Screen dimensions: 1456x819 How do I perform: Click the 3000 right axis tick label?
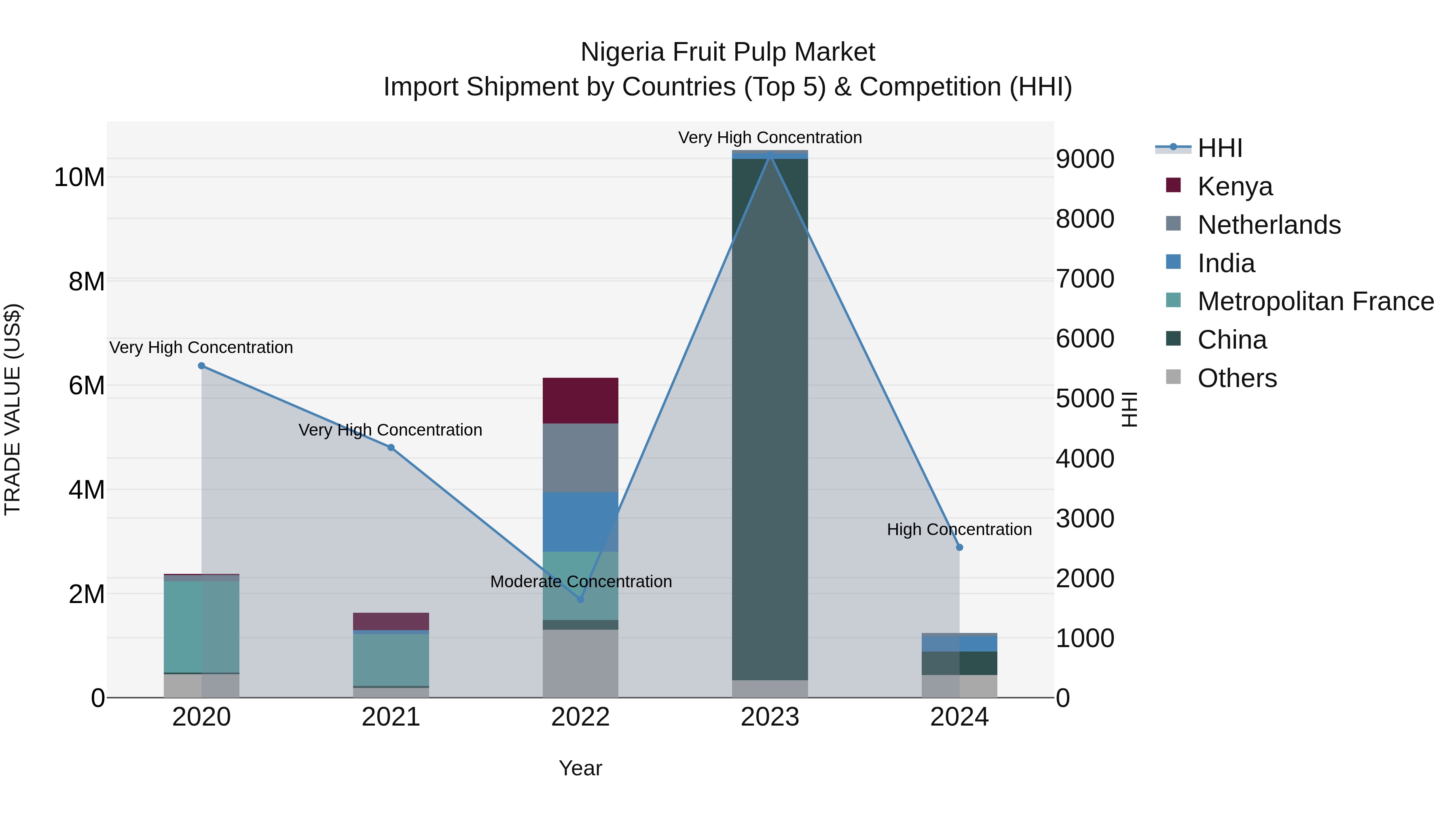1085,518
